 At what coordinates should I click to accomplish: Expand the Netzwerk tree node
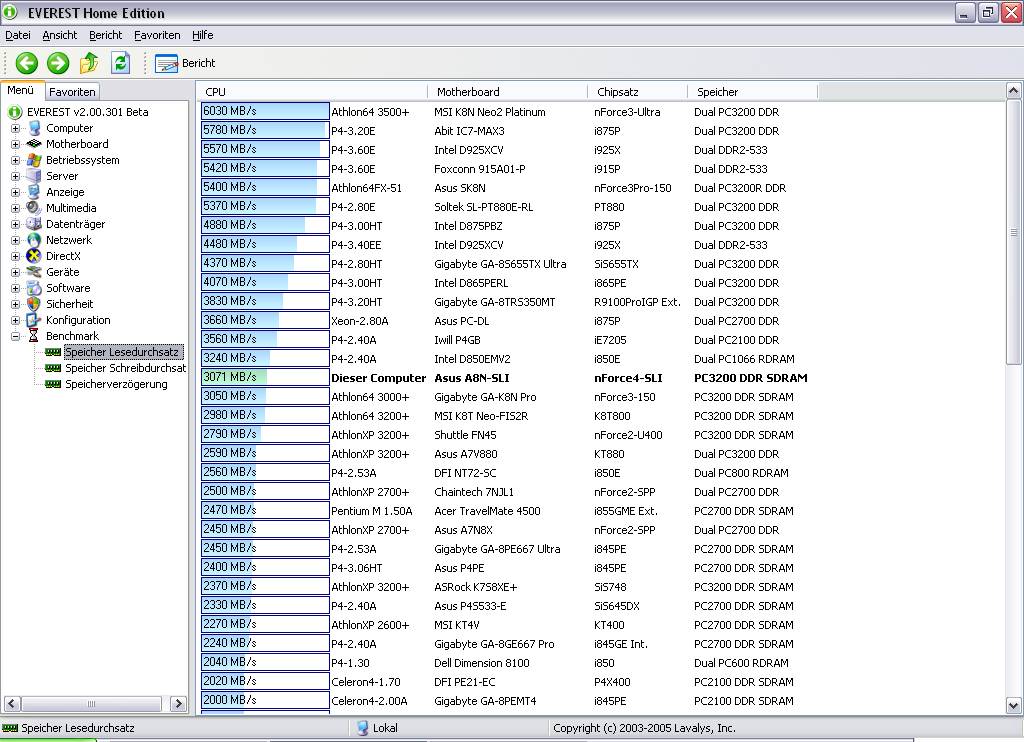(x=16, y=240)
